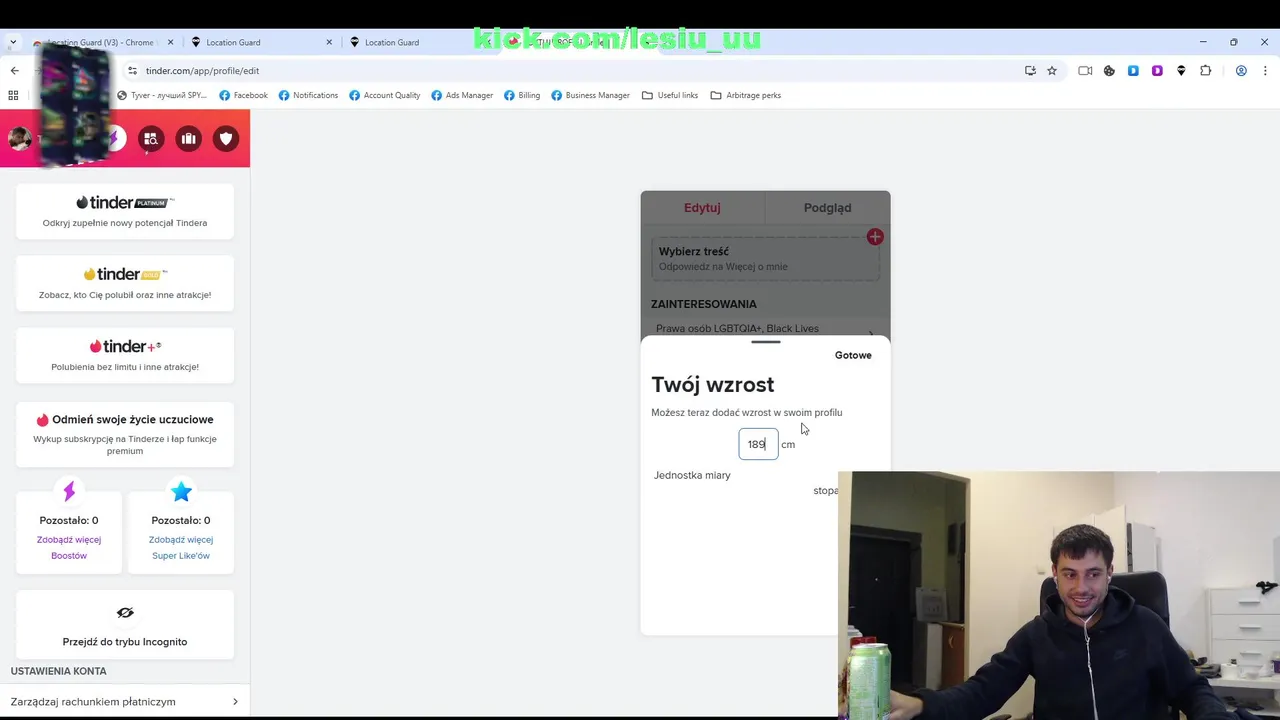Select the stopa unit option
This screenshot has width=1280, height=720.
tap(825, 491)
